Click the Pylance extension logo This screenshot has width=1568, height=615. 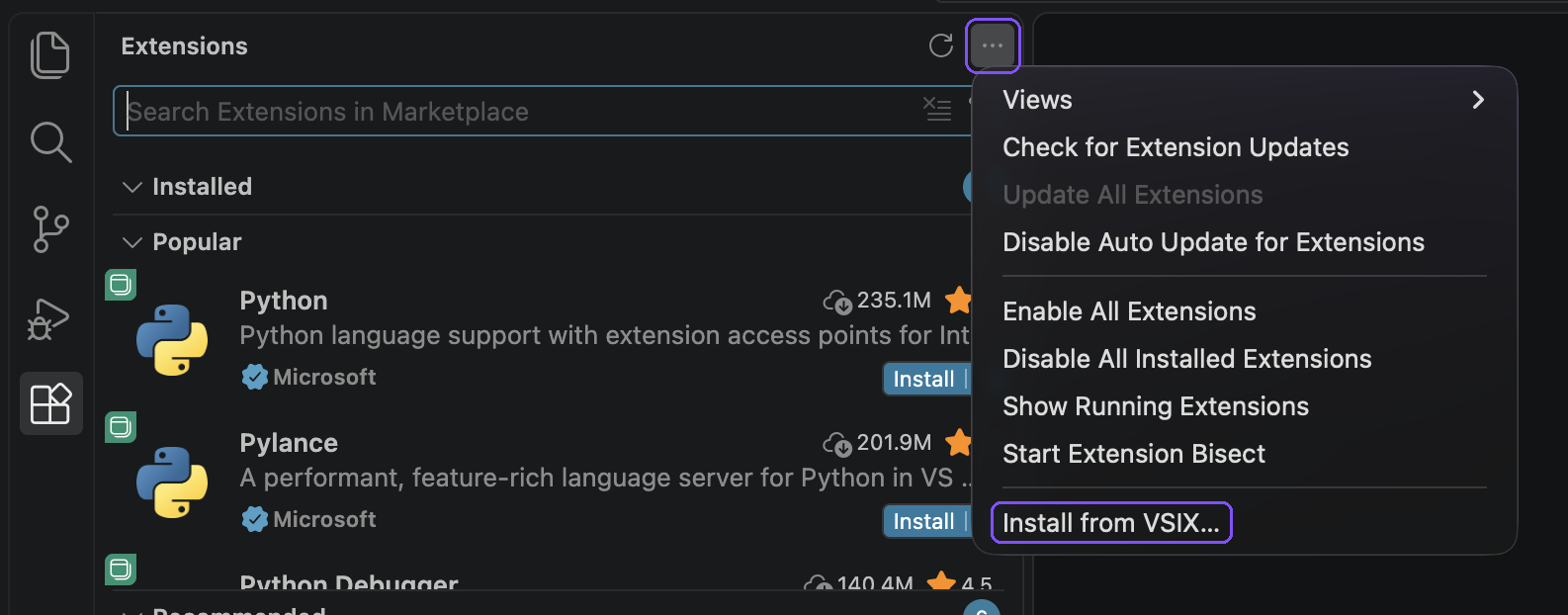click(x=172, y=482)
